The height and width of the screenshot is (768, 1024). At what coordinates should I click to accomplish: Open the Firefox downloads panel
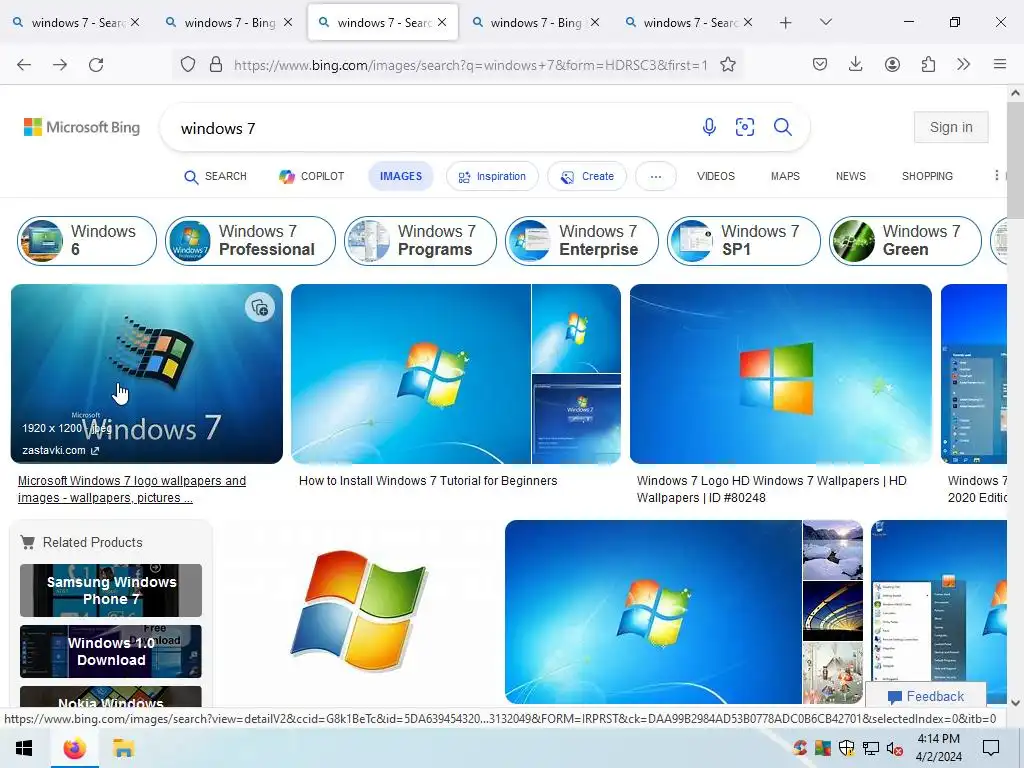pyautogui.click(x=856, y=65)
